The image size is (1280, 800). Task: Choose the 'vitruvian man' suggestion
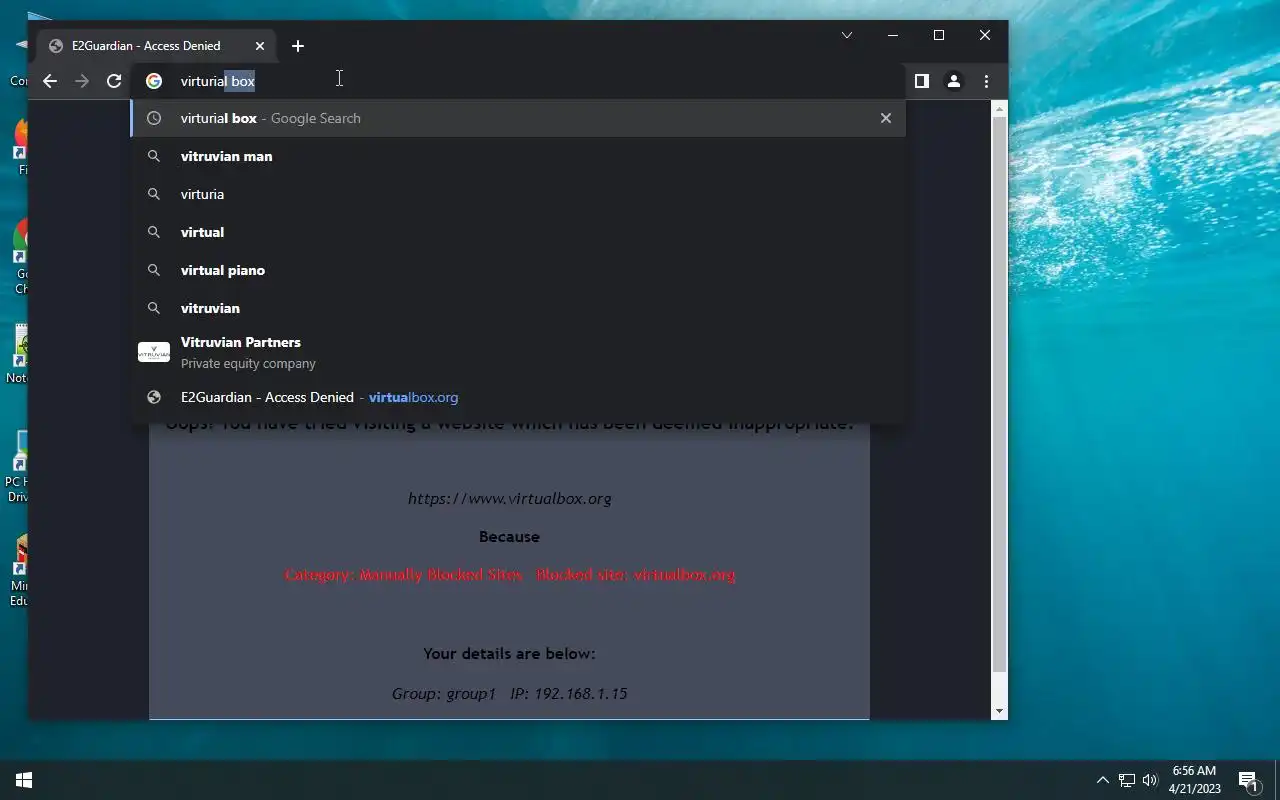coord(519,156)
